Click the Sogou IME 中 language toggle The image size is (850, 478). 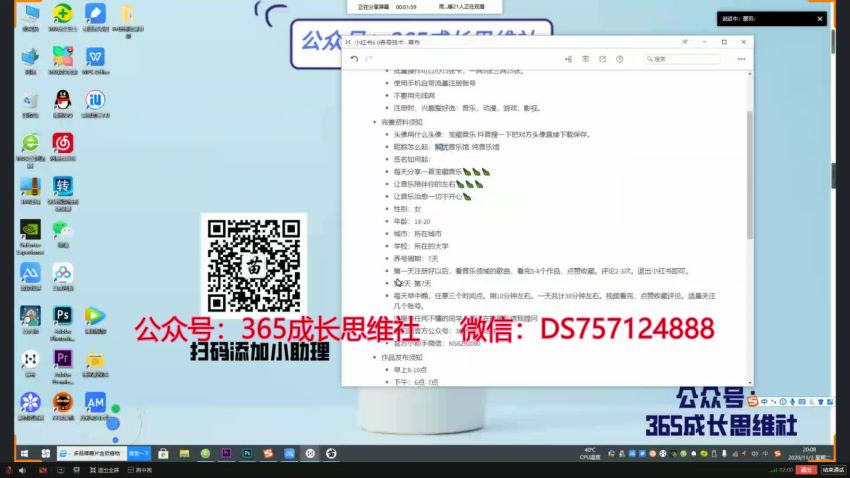click(x=764, y=402)
